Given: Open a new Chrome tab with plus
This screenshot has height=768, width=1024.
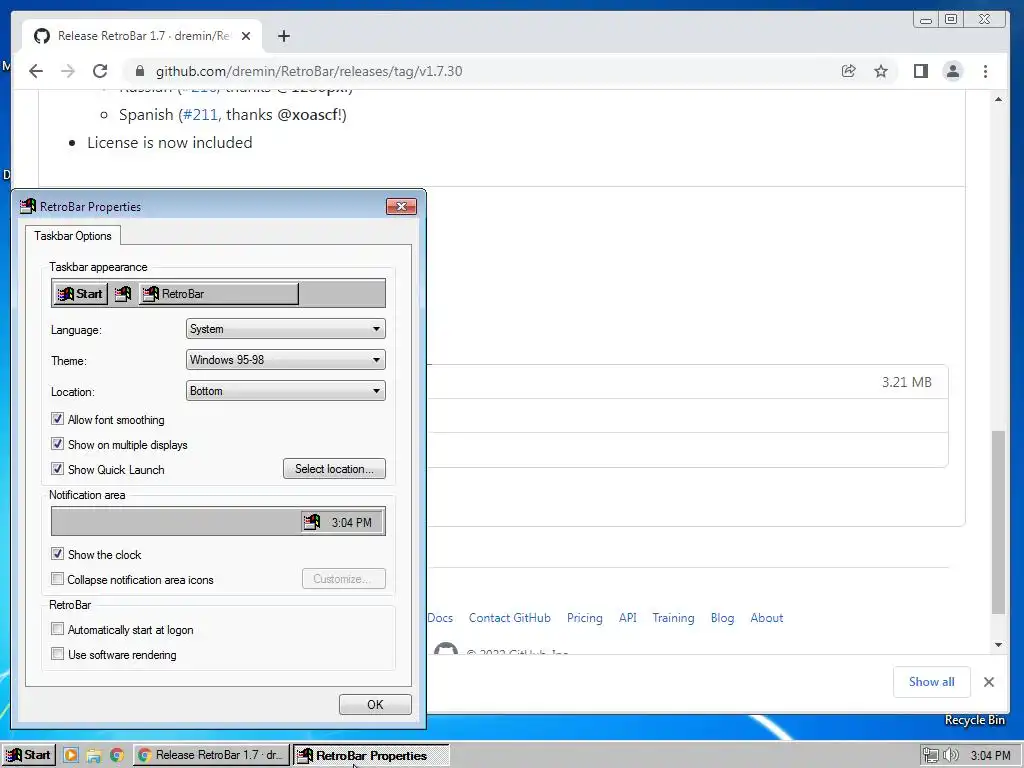Looking at the screenshot, I should 283,36.
